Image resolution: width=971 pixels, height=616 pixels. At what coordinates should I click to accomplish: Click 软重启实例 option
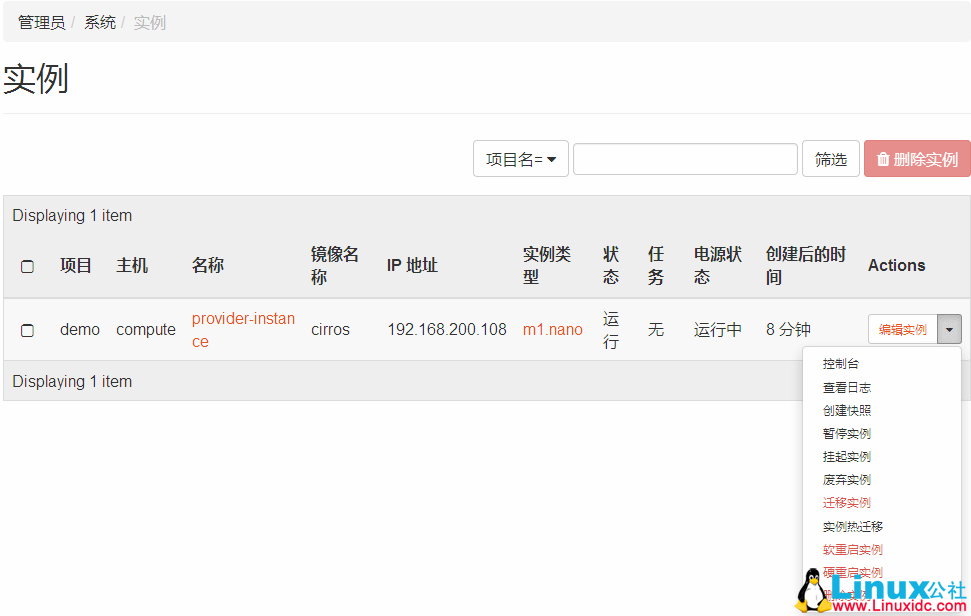click(x=851, y=549)
